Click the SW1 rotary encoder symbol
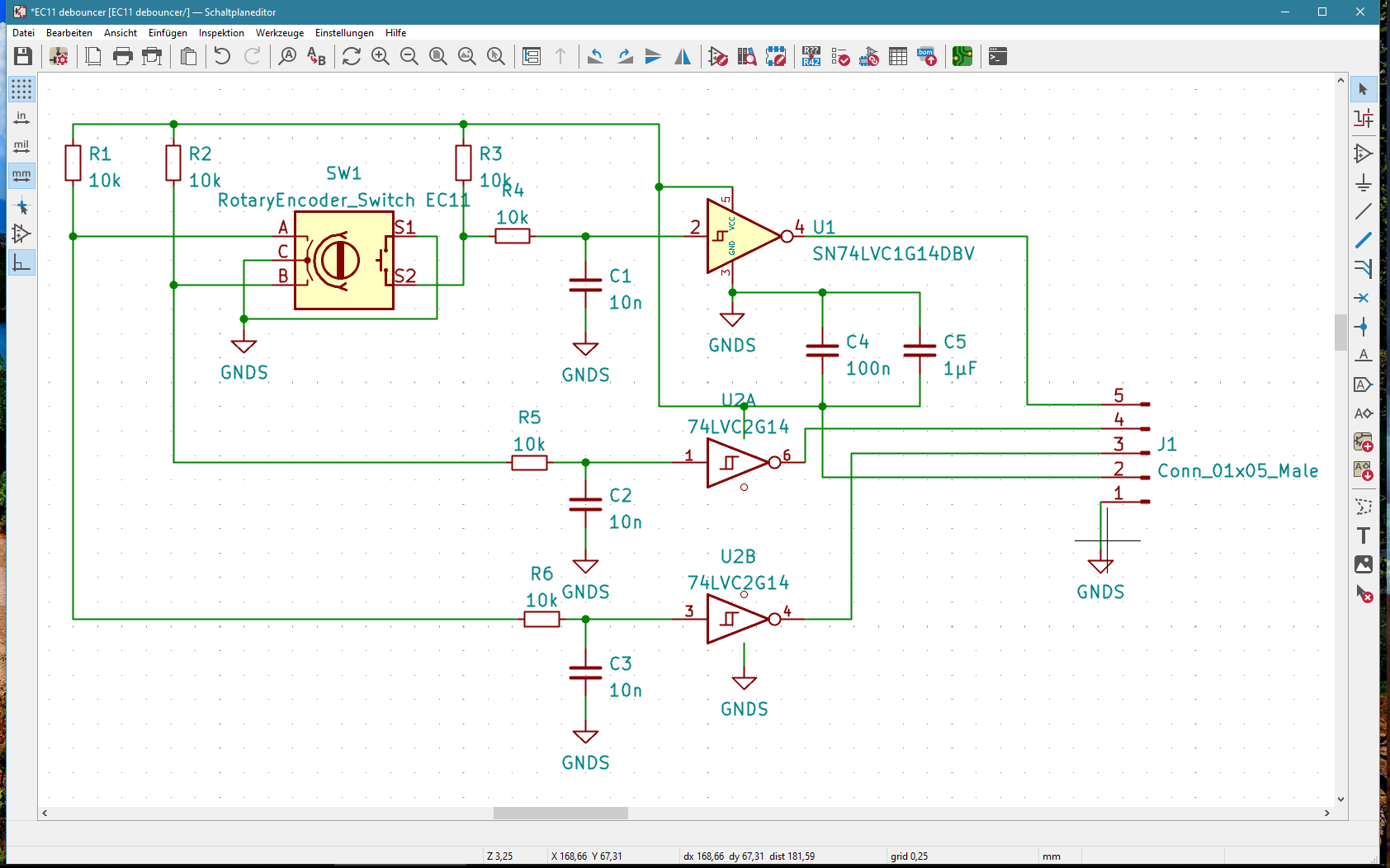 click(343, 260)
